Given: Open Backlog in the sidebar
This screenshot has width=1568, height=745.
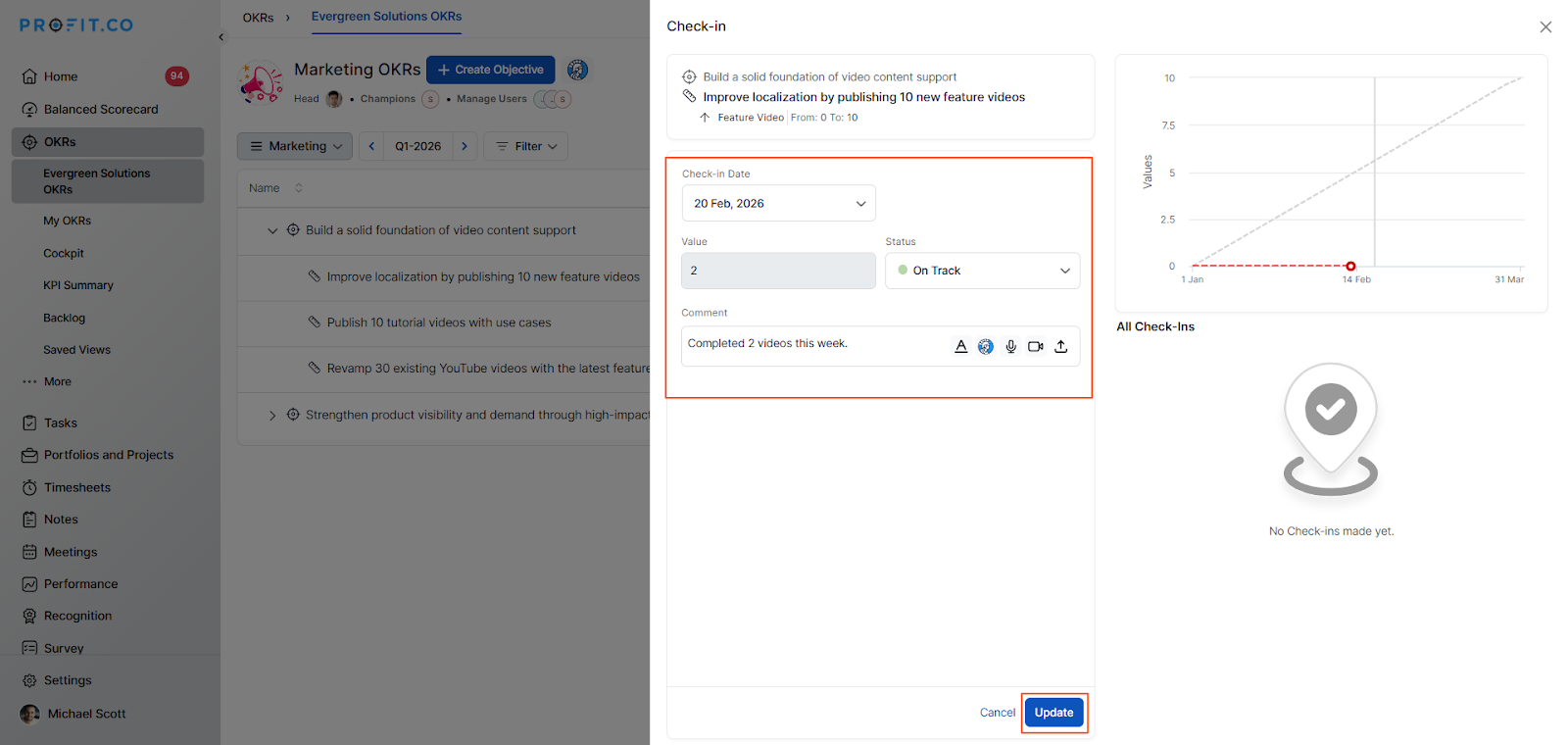Looking at the screenshot, I should click(65, 318).
